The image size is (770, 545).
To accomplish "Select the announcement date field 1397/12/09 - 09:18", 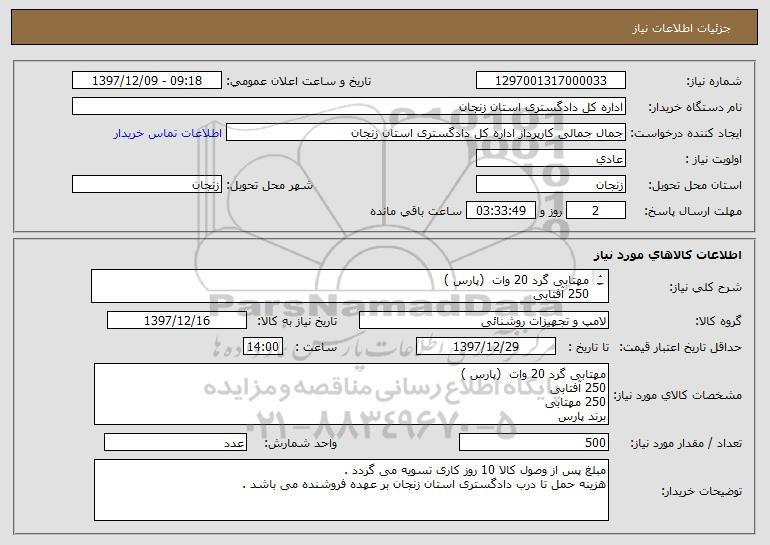I will 147,81.
